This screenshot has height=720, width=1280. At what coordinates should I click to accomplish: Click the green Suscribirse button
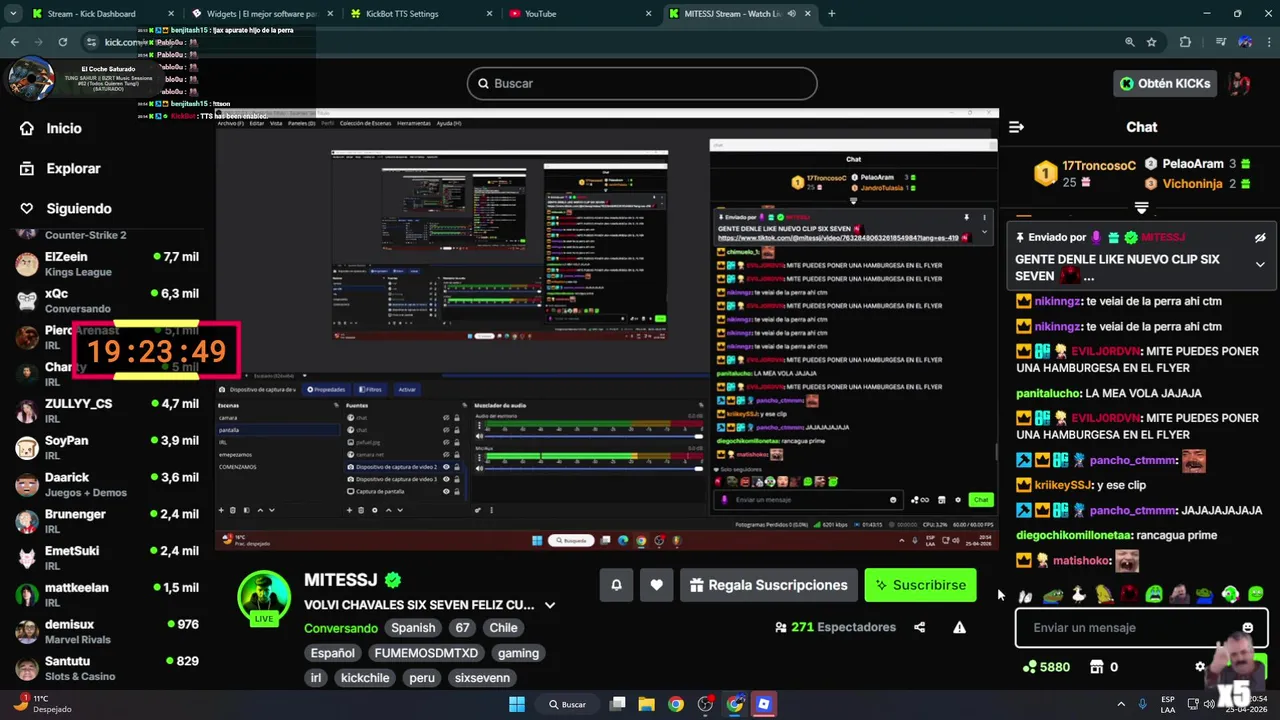pos(920,585)
